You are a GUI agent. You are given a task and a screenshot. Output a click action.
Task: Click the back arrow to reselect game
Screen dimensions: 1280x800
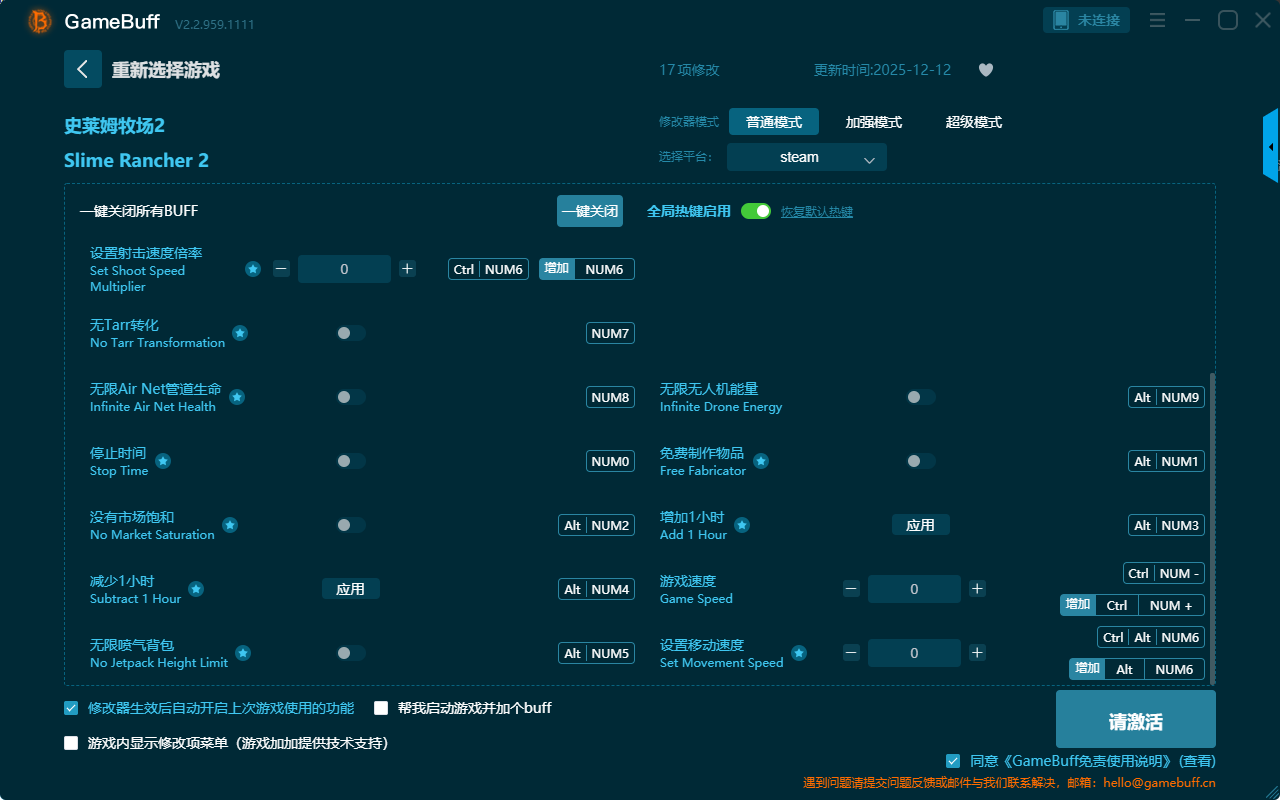pyautogui.click(x=83, y=69)
